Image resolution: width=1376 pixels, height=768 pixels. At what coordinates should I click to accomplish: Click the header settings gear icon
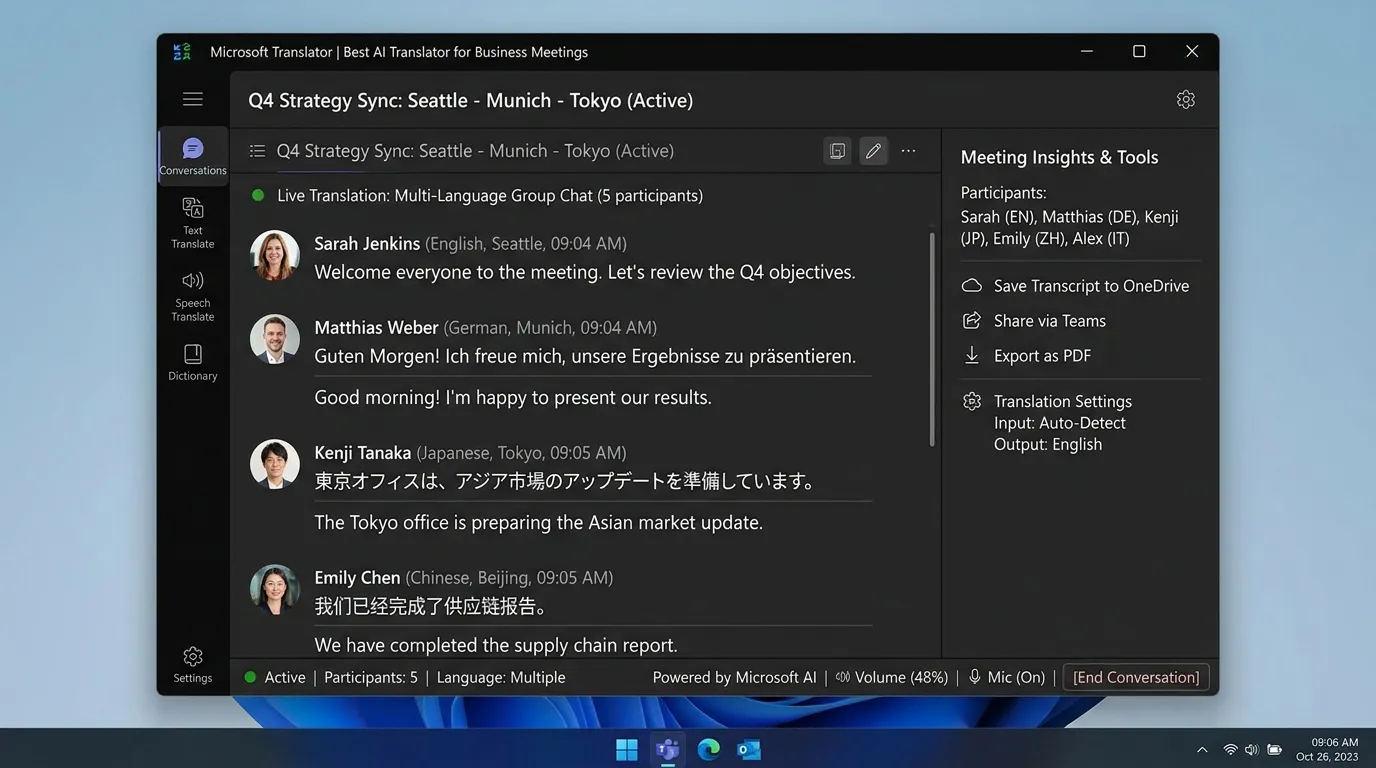point(1186,99)
